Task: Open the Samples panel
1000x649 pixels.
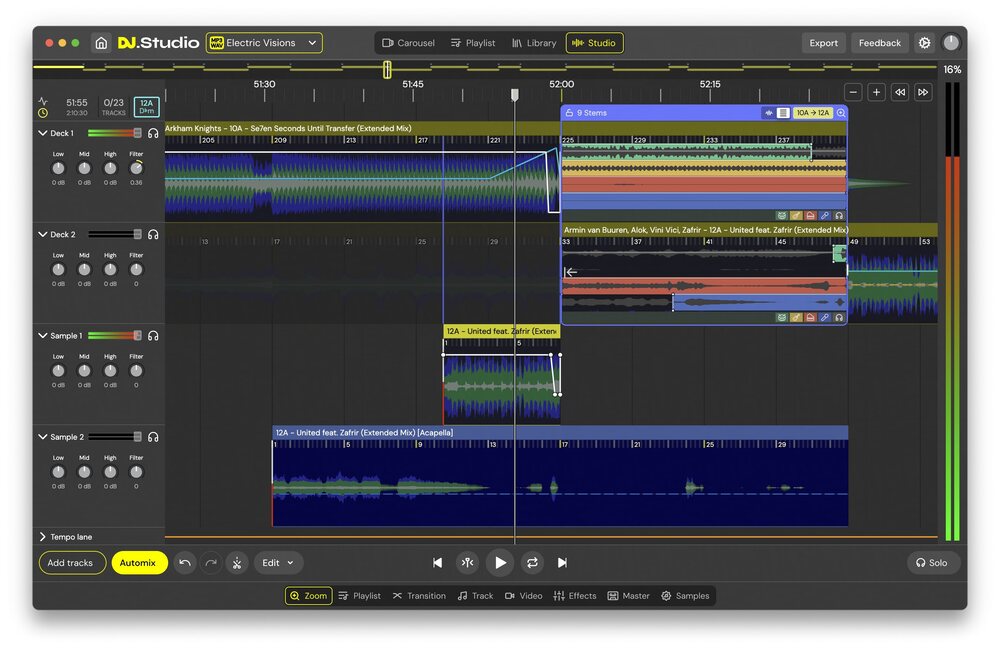Action: [686, 595]
